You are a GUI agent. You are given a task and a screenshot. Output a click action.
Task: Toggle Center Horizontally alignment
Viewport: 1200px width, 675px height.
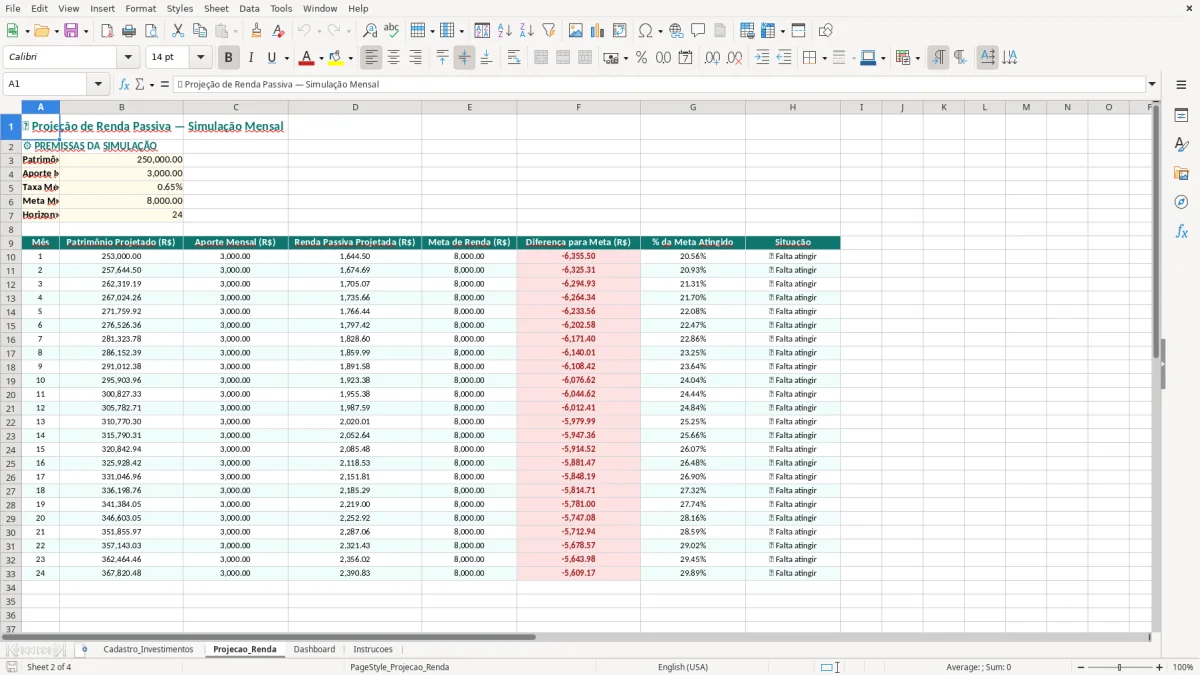(x=393, y=58)
